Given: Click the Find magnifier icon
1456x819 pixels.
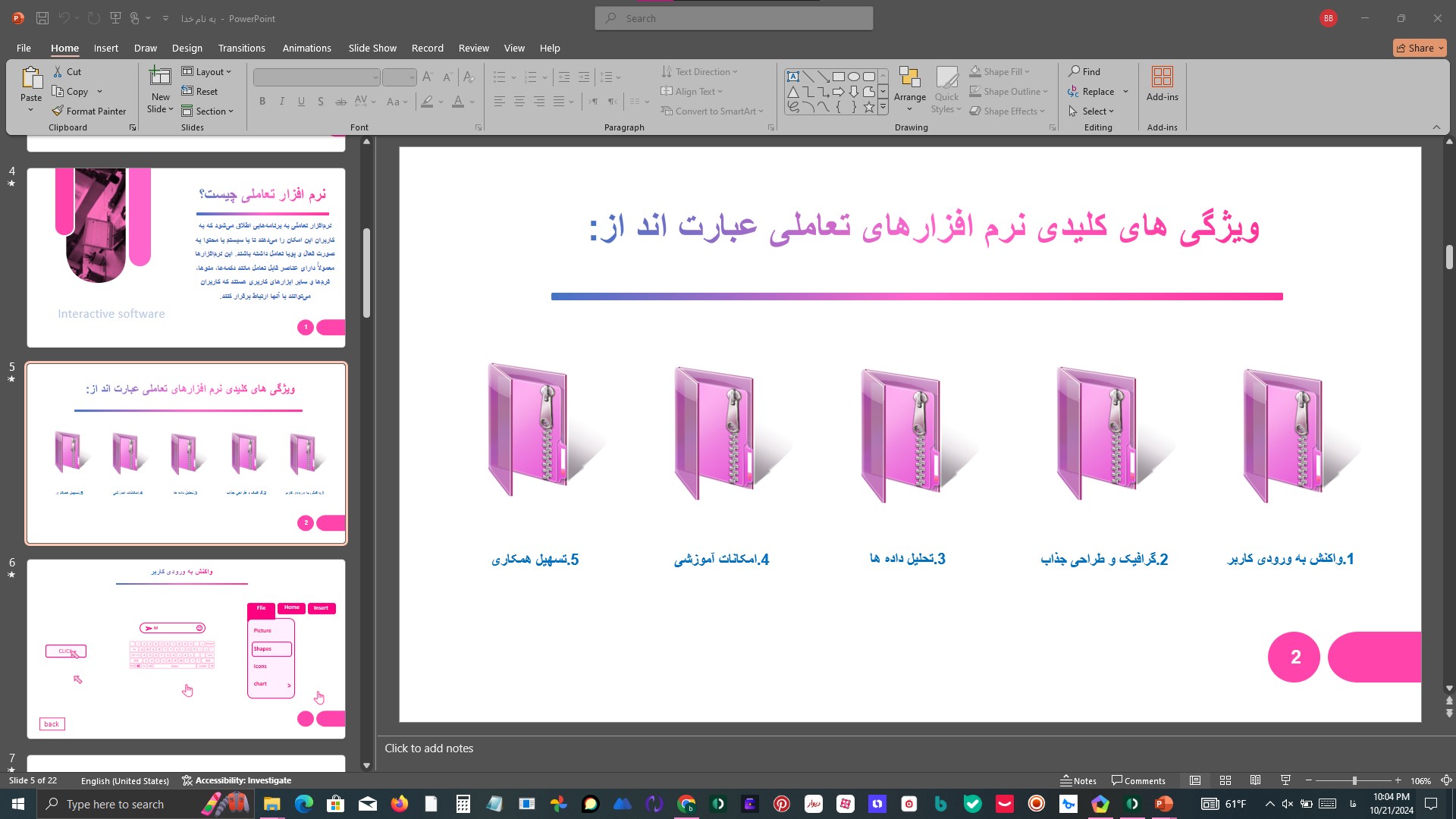Looking at the screenshot, I should [1075, 71].
